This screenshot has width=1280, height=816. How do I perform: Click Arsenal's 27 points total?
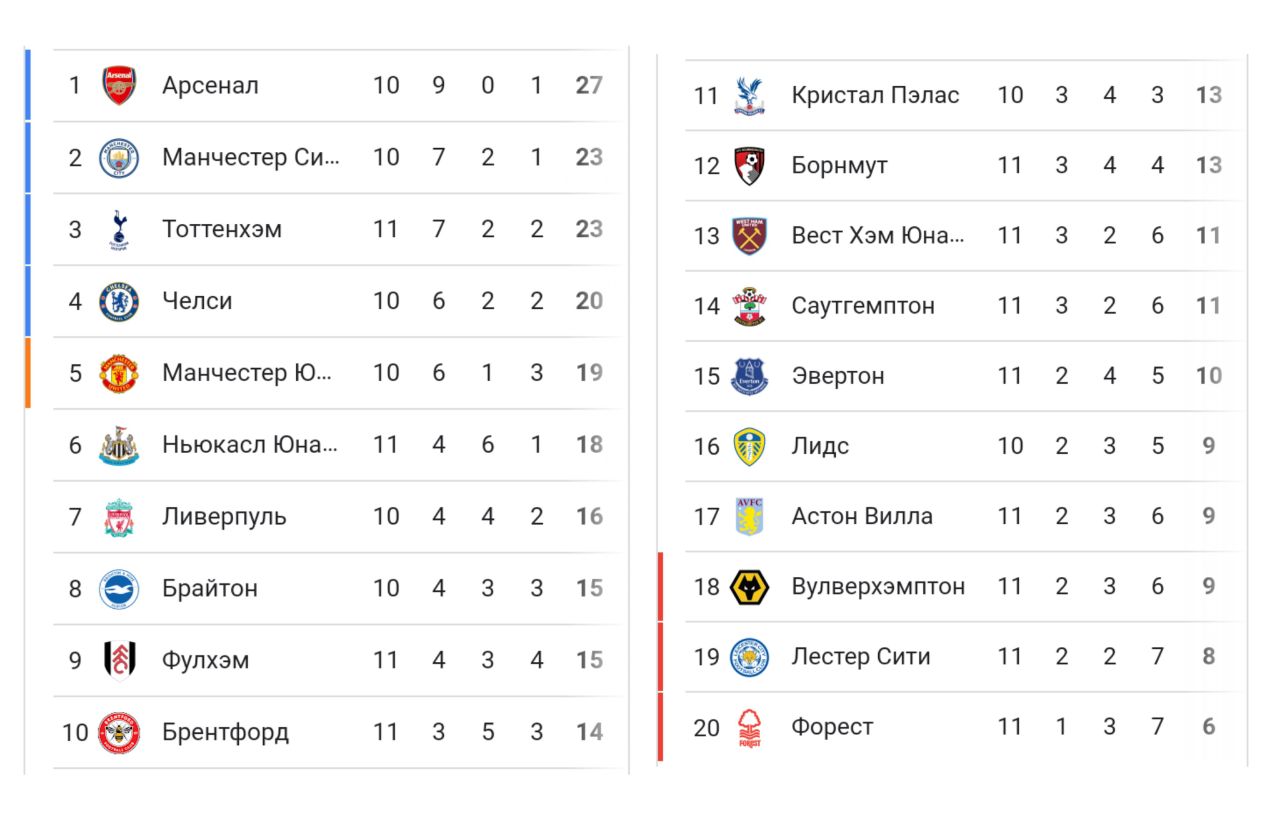[x=589, y=86]
